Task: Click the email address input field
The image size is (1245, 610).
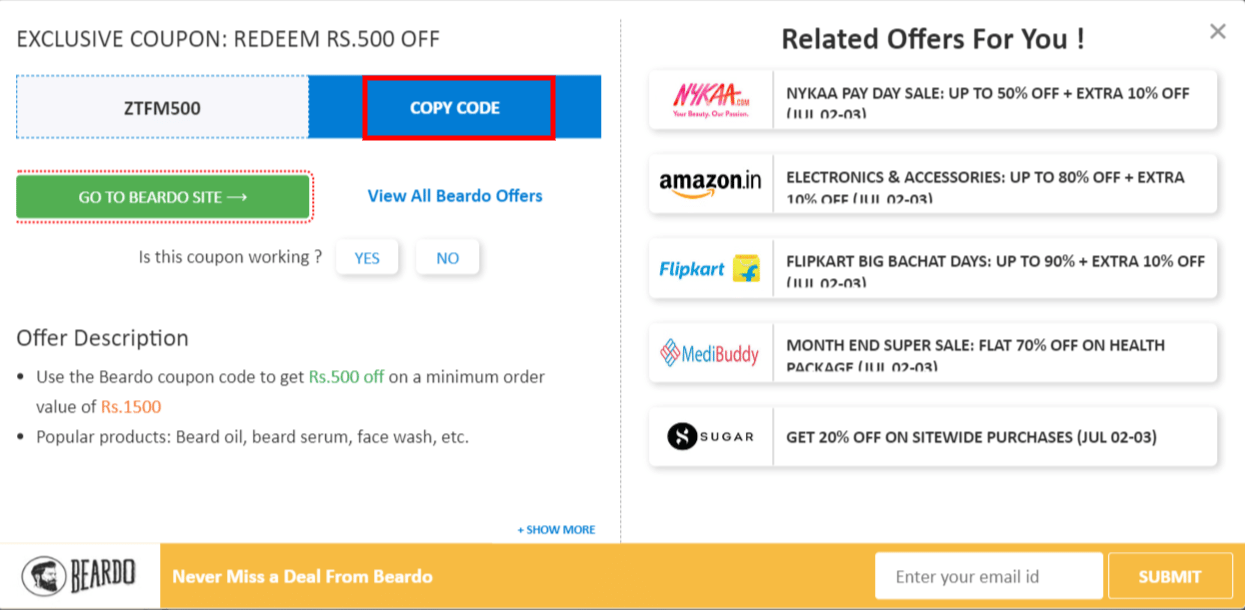Action: [x=988, y=575]
